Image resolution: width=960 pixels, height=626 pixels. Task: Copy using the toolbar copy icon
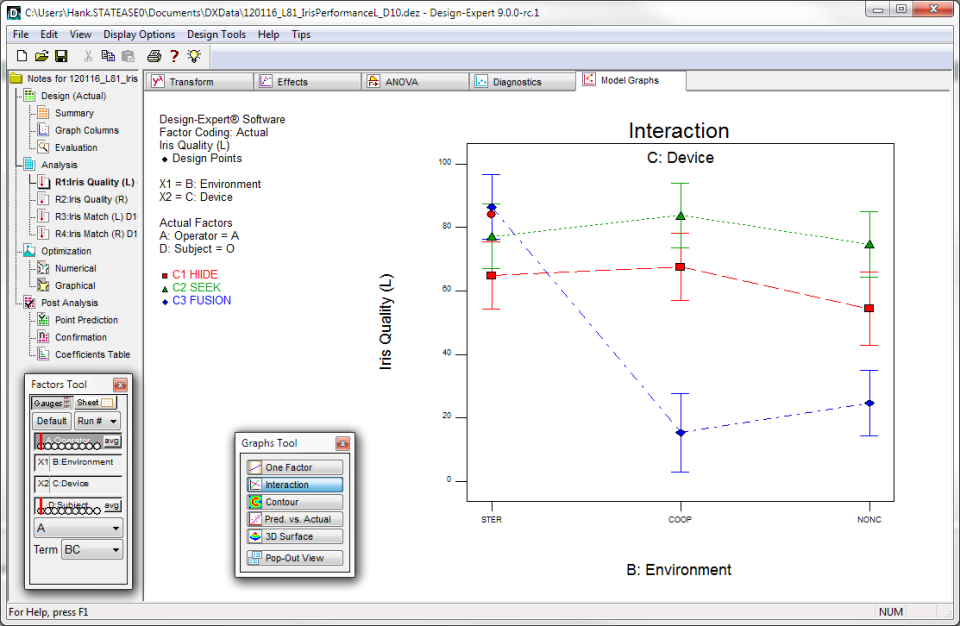click(x=108, y=56)
